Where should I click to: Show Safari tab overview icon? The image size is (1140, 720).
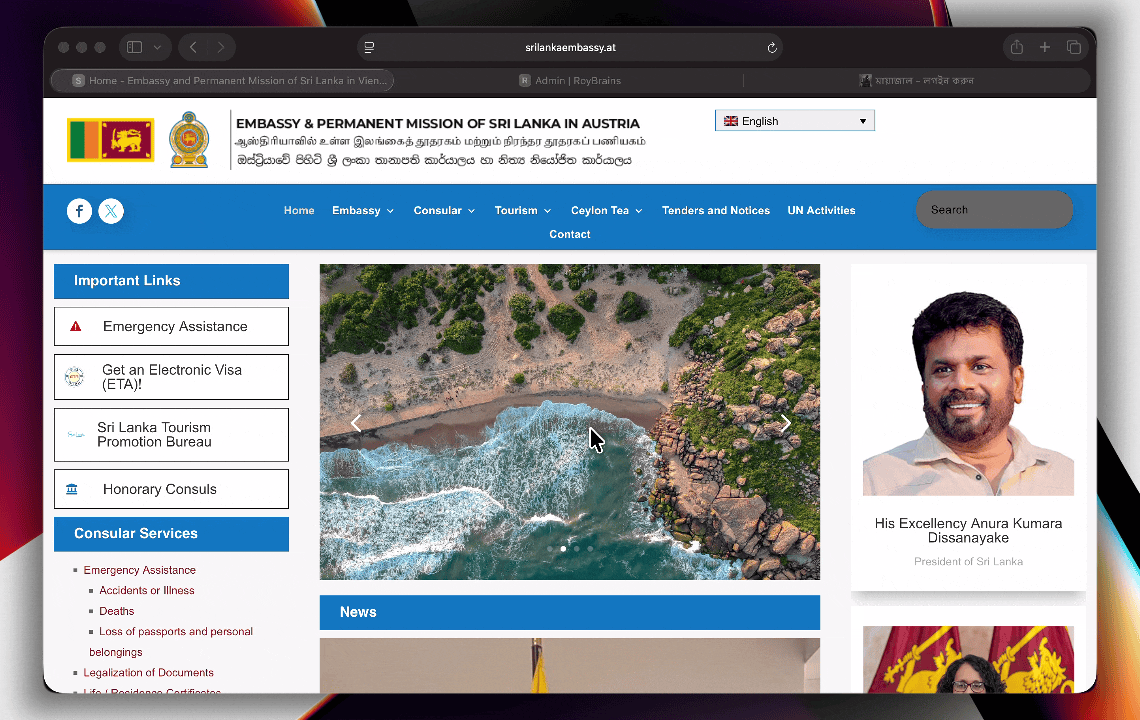pos(1074,47)
